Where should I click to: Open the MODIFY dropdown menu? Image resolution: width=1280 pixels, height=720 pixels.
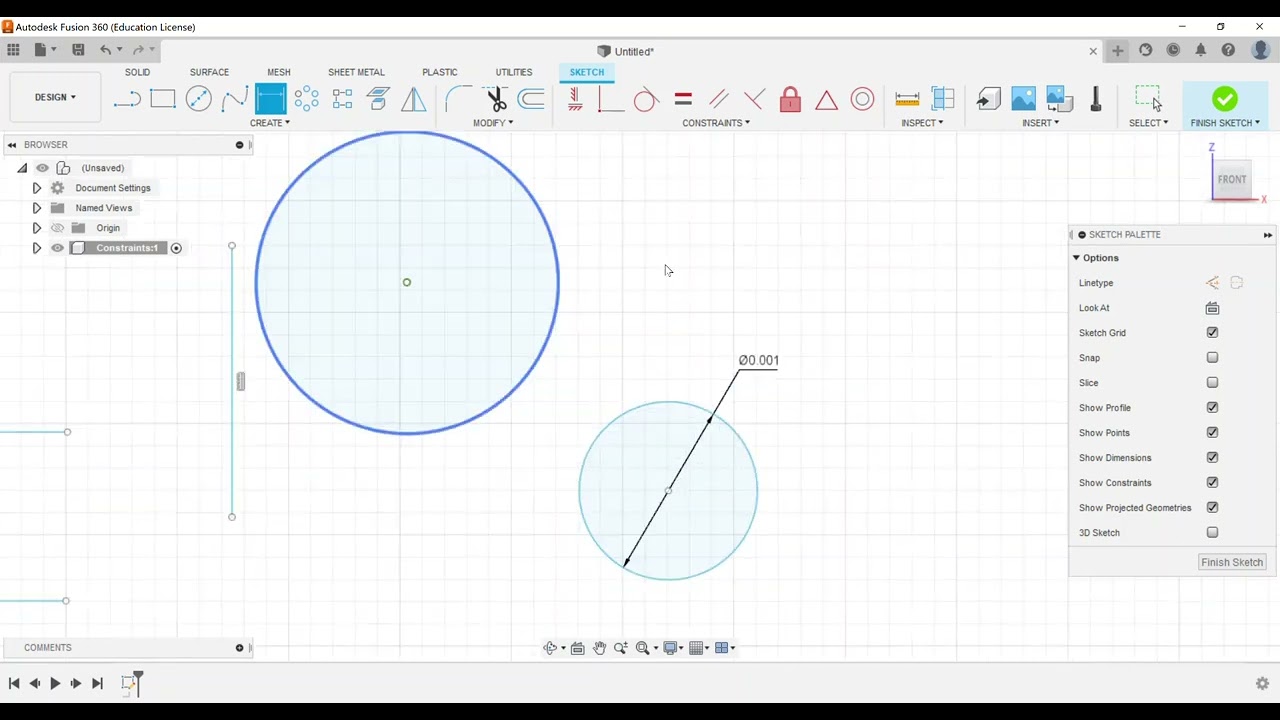[493, 123]
